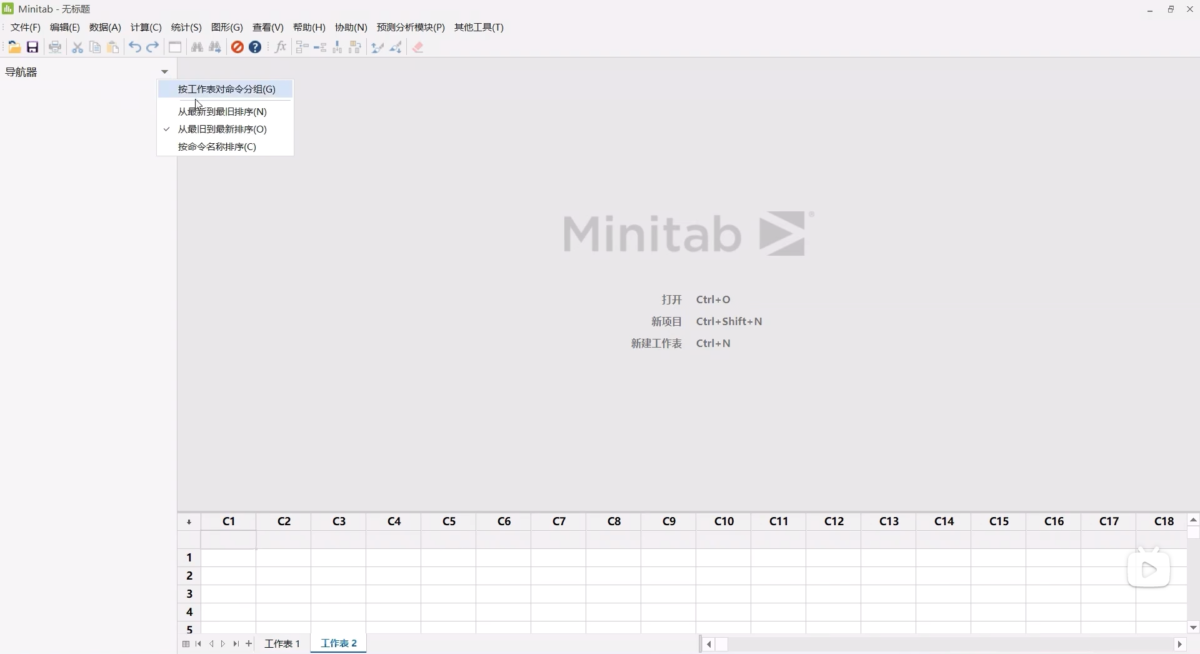Screen dimensions: 1200x654
Task: Select row 1 header in worksheet
Action: pos(189,557)
